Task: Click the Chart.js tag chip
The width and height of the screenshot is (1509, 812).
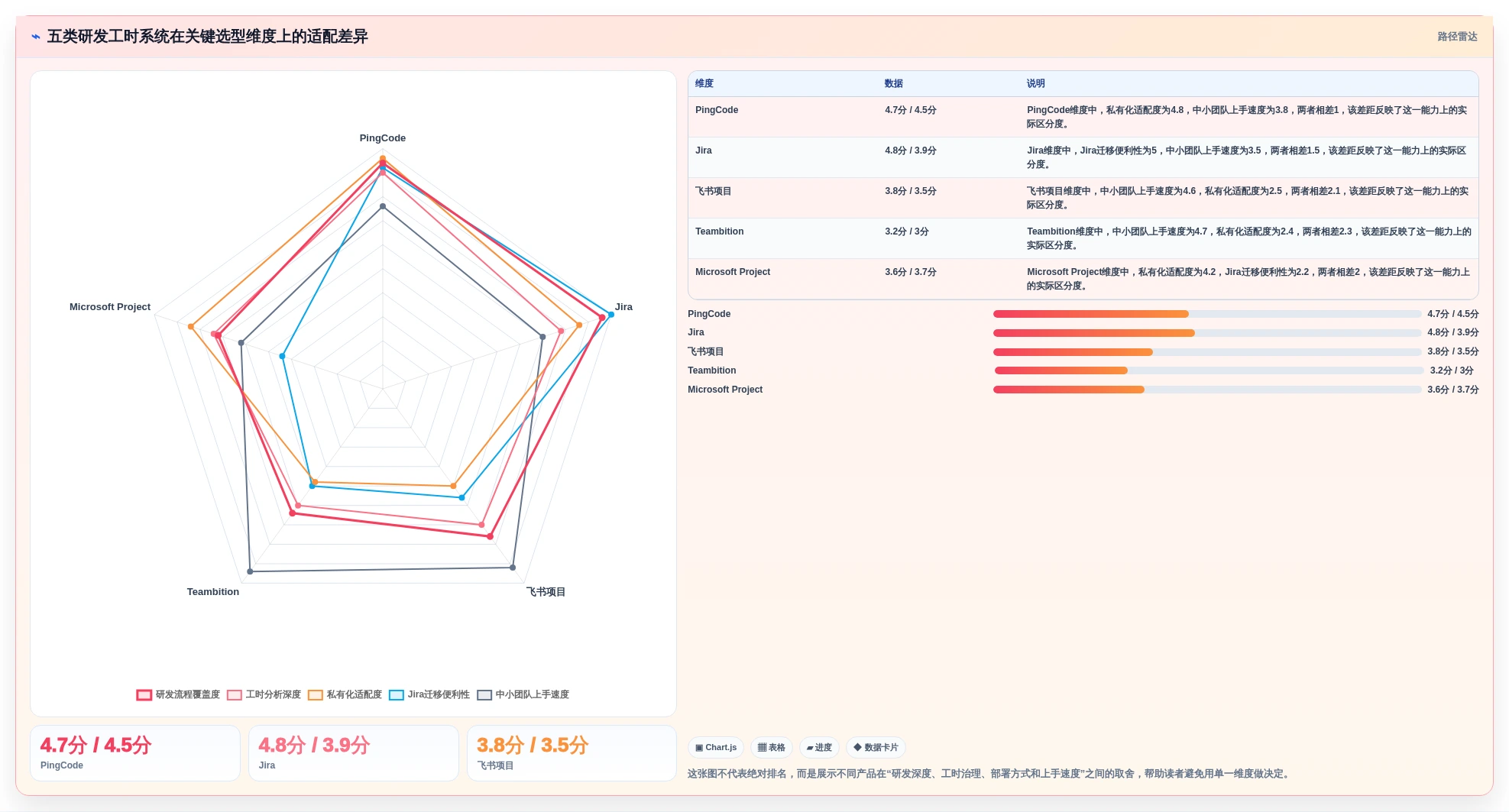Action: point(716,748)
